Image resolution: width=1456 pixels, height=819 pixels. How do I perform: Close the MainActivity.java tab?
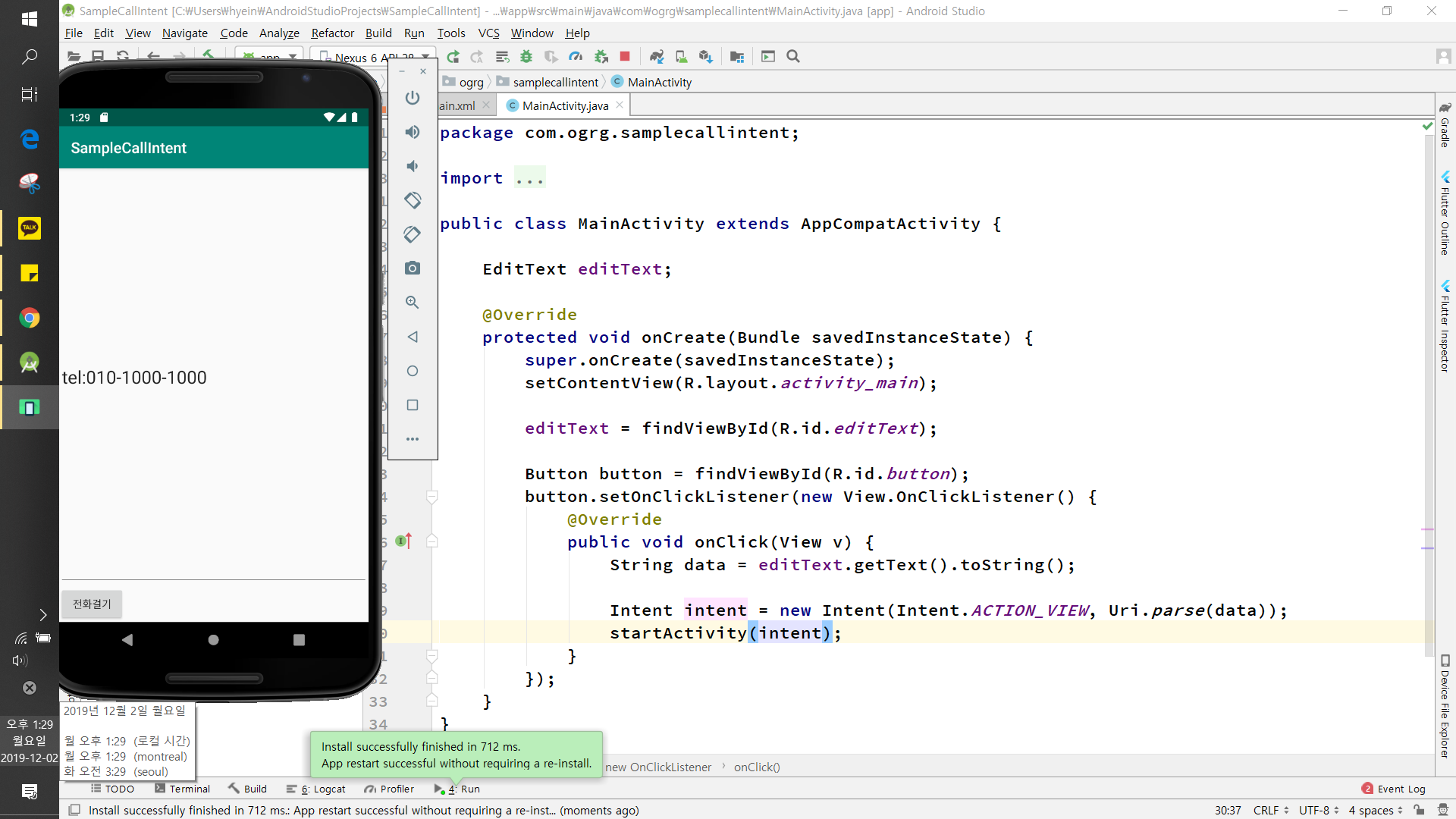620,105
